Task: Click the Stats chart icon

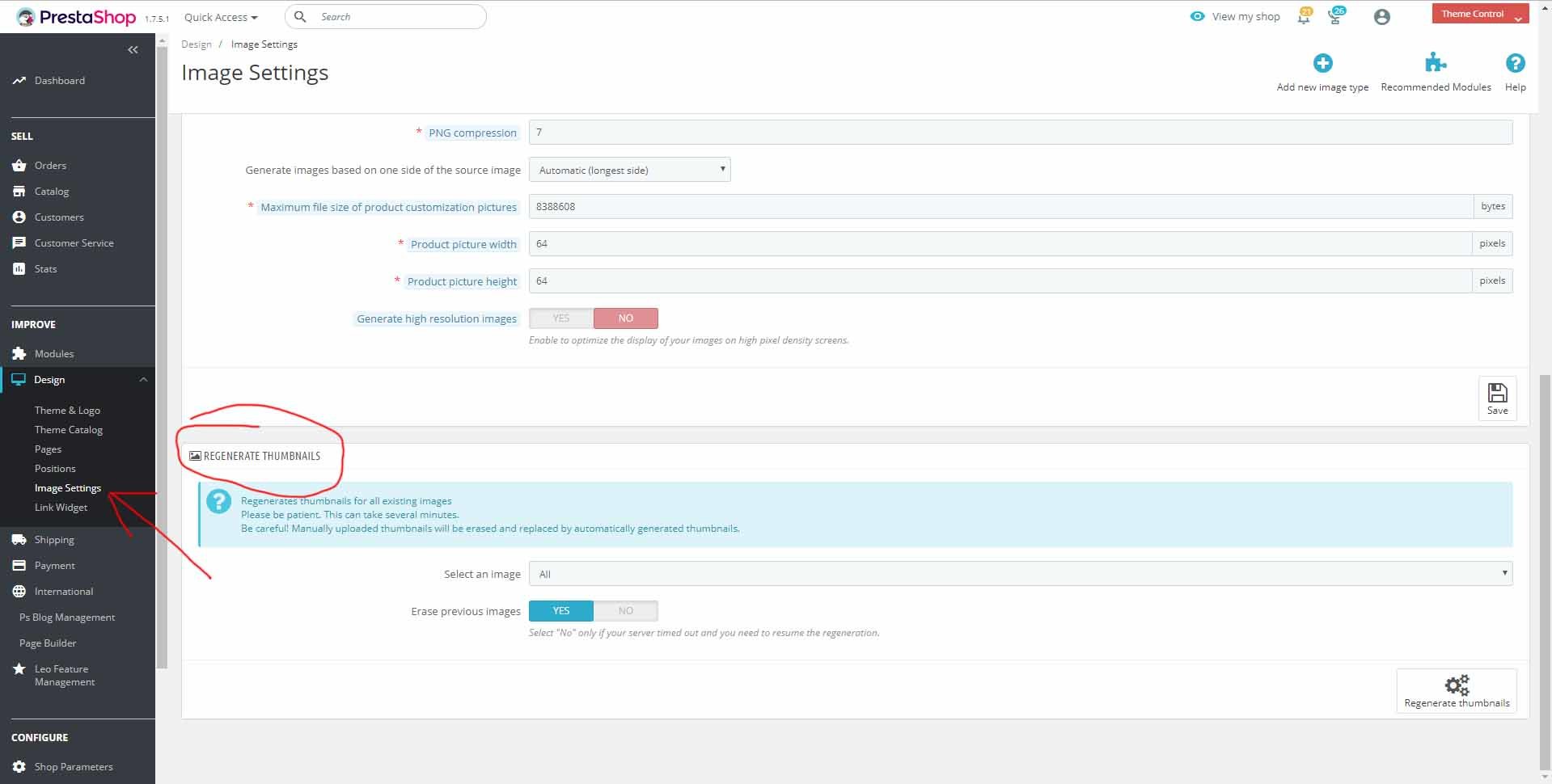Action: [x=19, y=269]
